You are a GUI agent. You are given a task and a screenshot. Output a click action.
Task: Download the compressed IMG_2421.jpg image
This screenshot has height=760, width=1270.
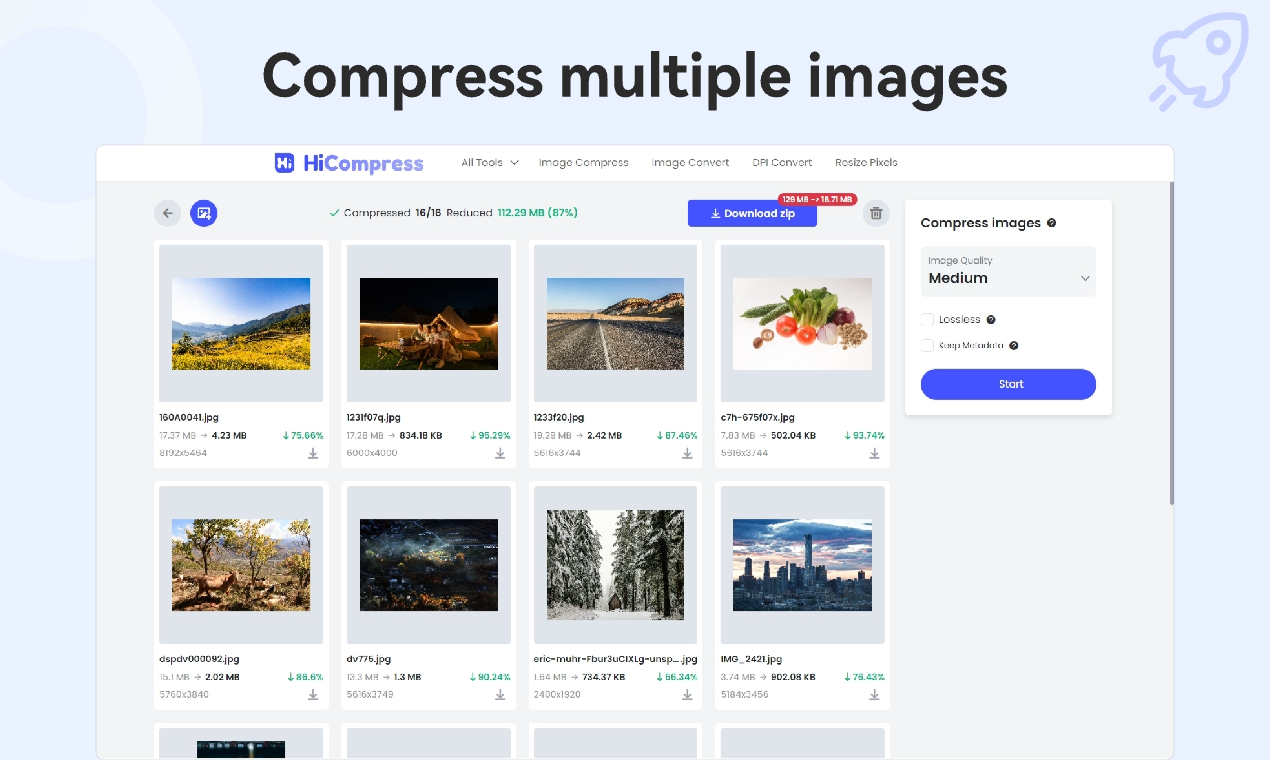(873, 694)
